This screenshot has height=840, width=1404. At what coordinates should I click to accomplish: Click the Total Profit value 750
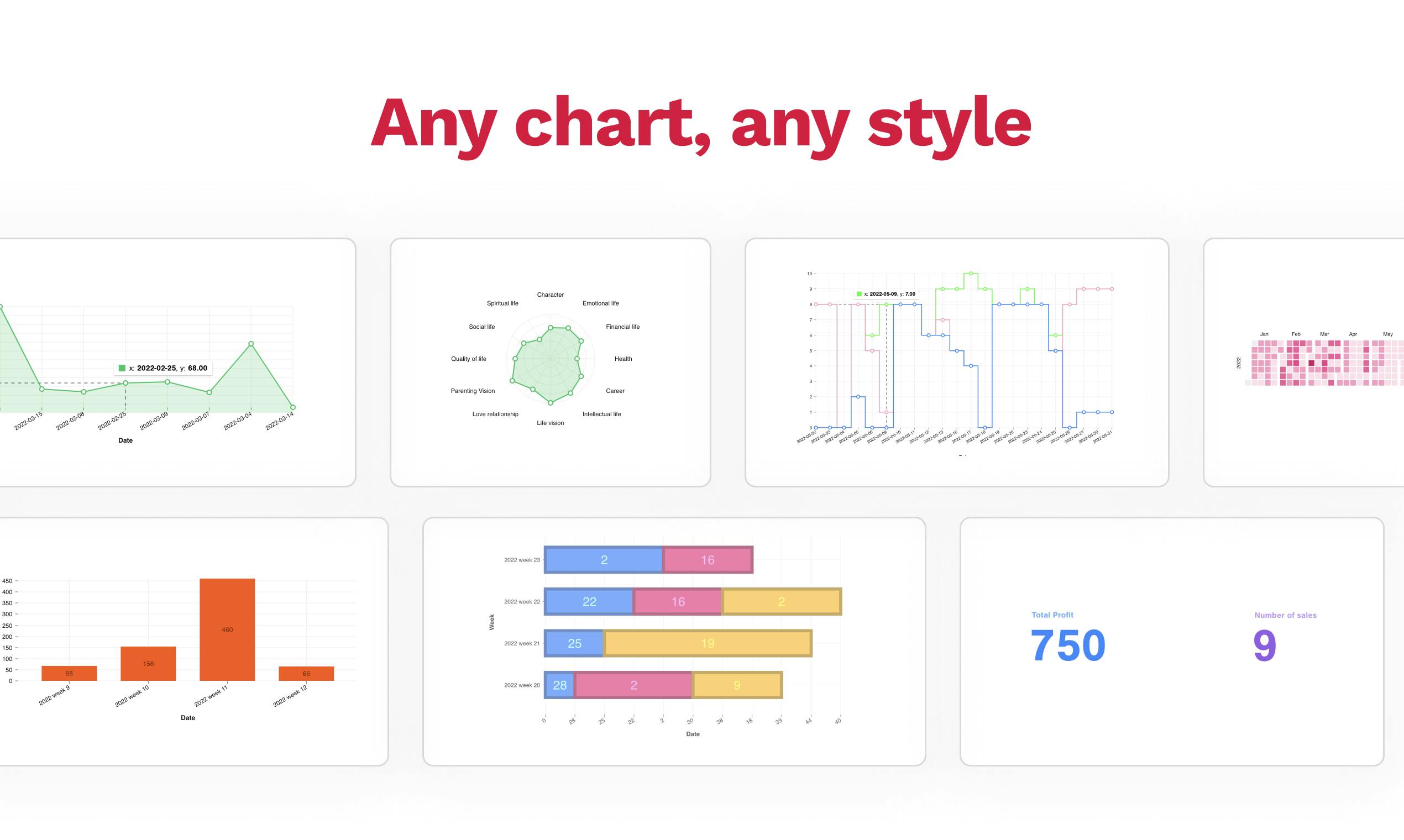tap(1068, 646)
